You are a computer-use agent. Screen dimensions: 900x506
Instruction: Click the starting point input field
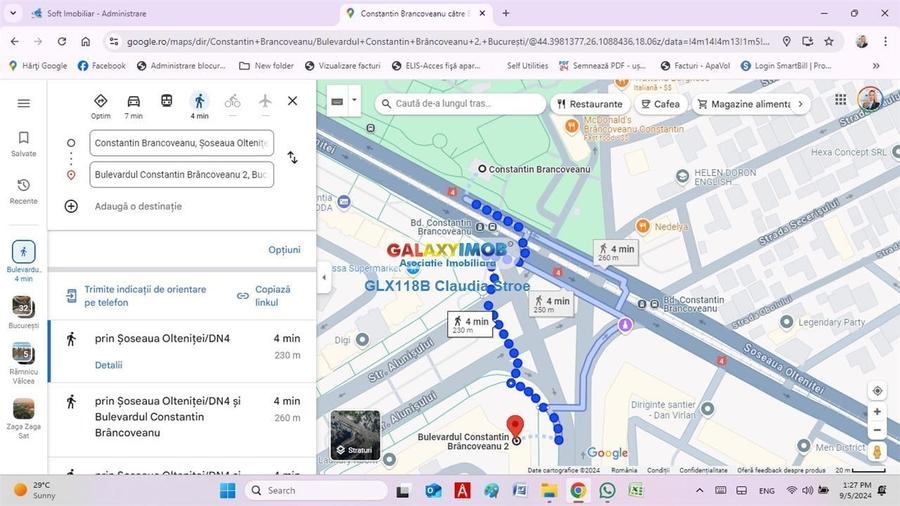coord(181,143)
